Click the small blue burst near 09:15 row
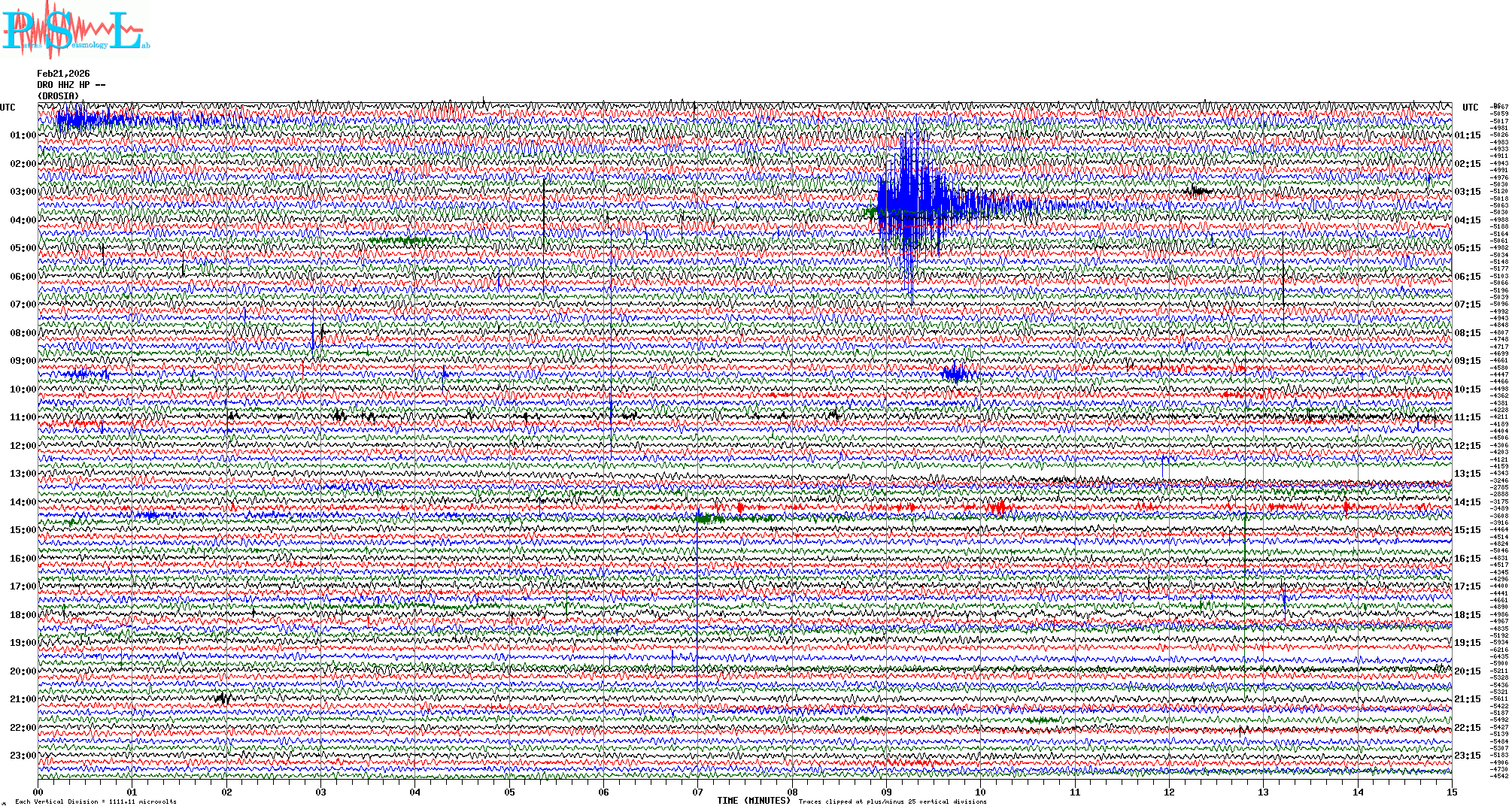The image size is (1512, 812). click(955, 372)
